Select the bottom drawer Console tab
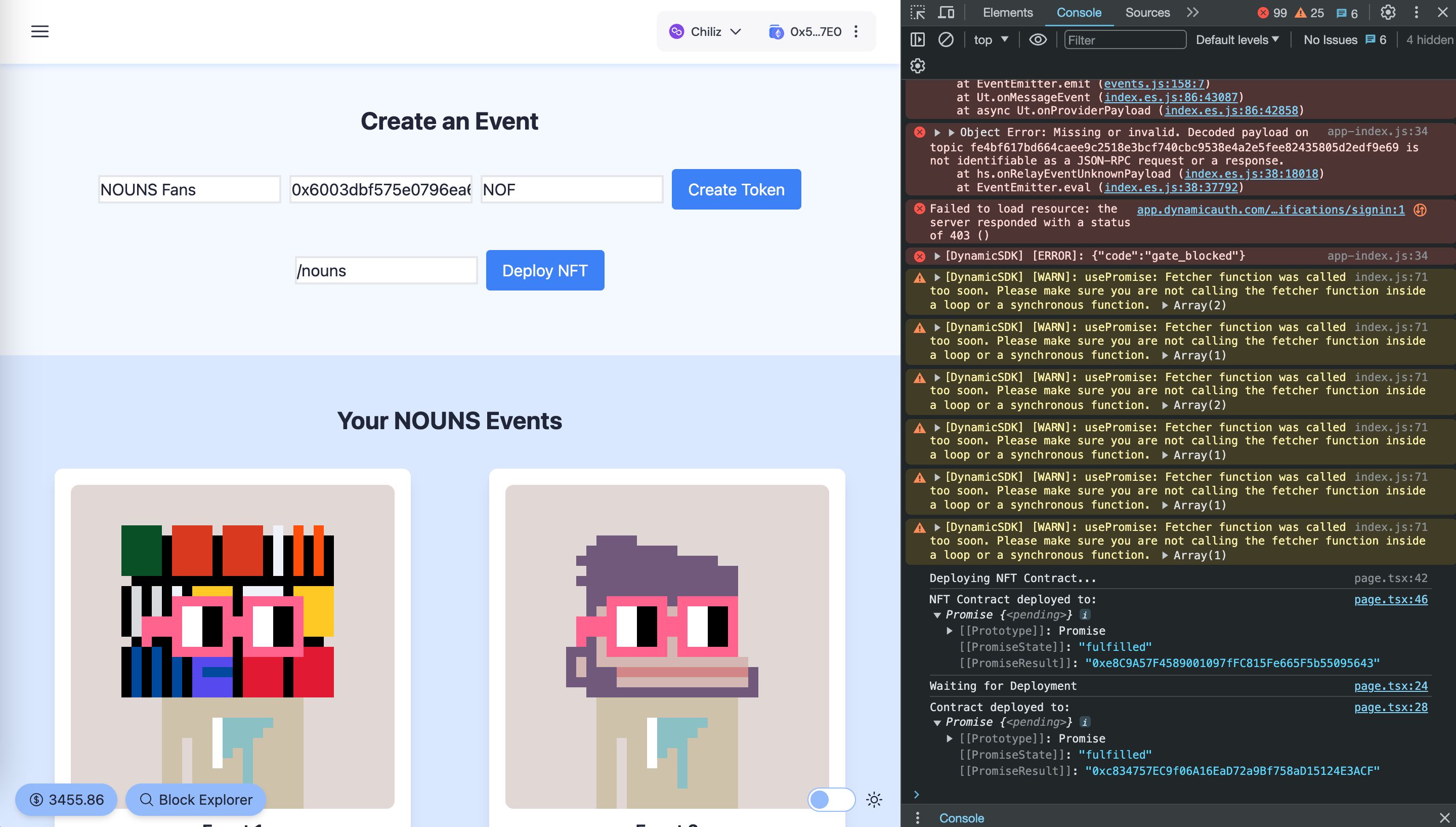 coord(962,818)
